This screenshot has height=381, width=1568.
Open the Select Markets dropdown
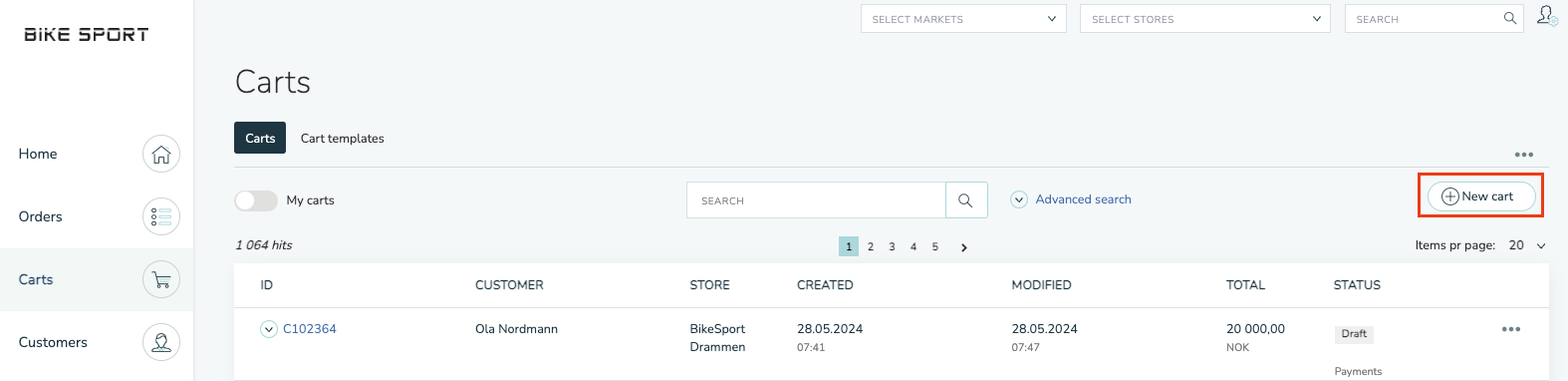pyautogui.click(x=963, y=19)
